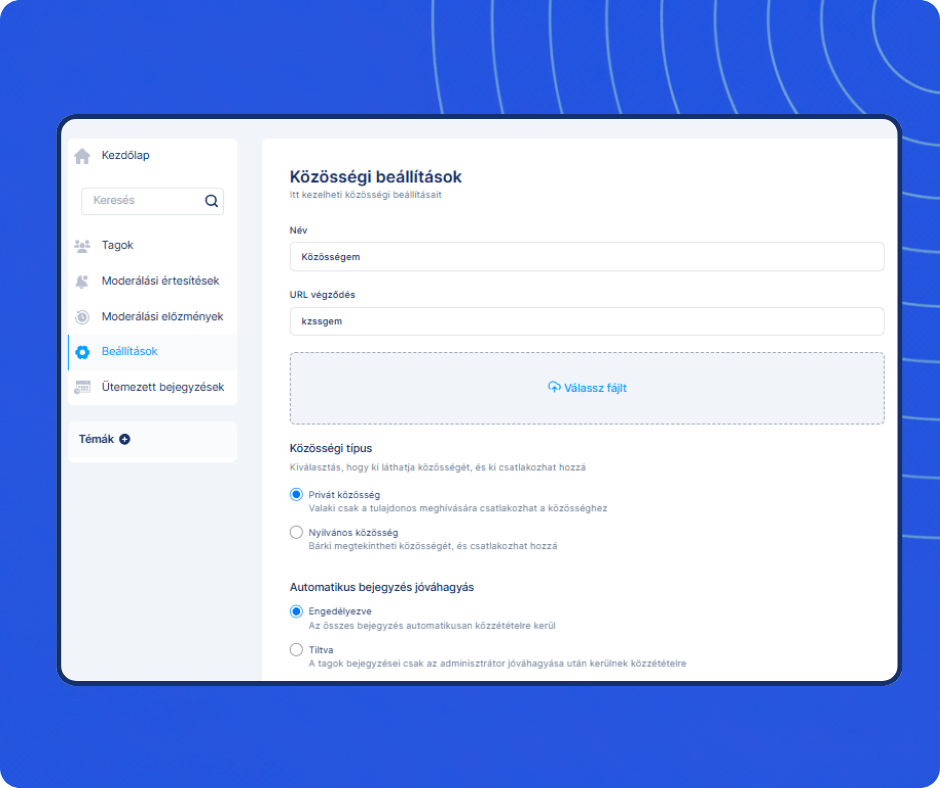Click the bell icon for Moderálási értesítések

[82, 281]
